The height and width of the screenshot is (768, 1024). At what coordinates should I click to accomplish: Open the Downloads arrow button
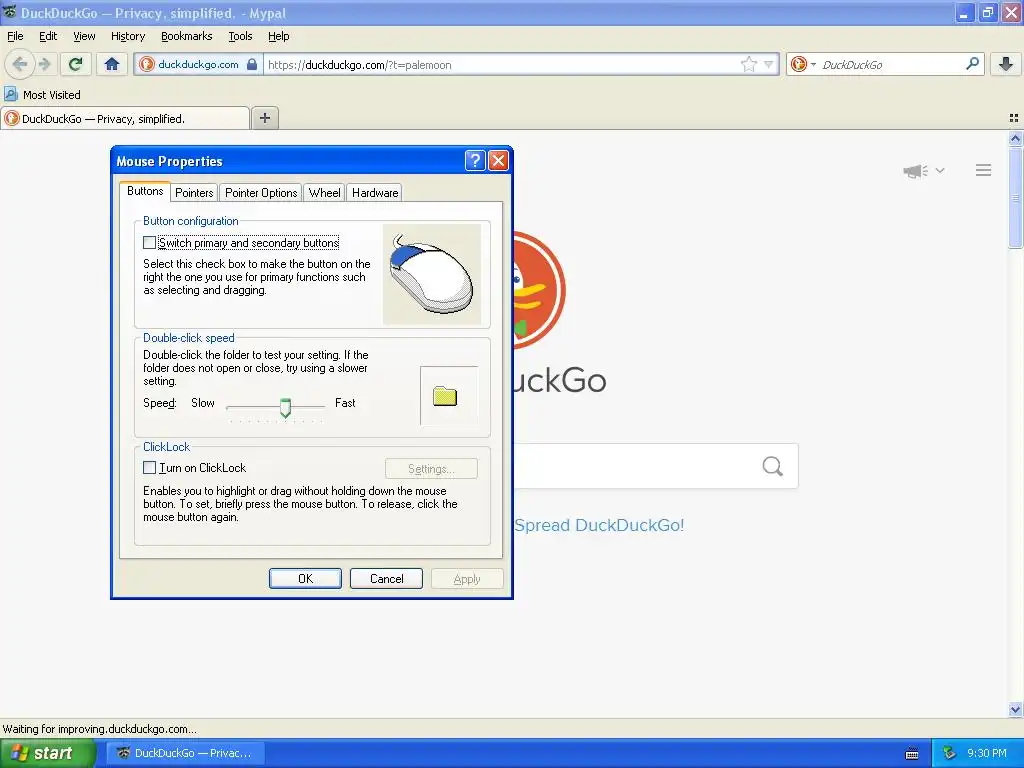coord(1006,64)
